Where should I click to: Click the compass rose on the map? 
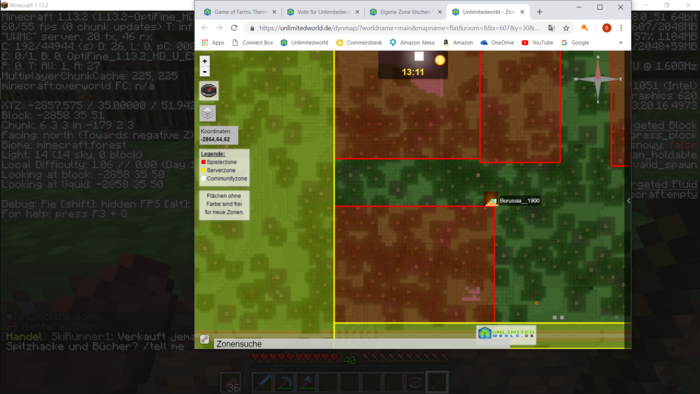click(598, 79)
